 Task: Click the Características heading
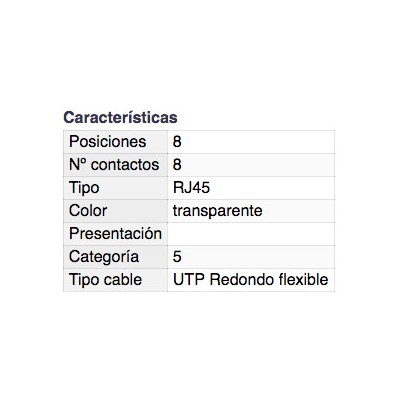coord(120,117)
